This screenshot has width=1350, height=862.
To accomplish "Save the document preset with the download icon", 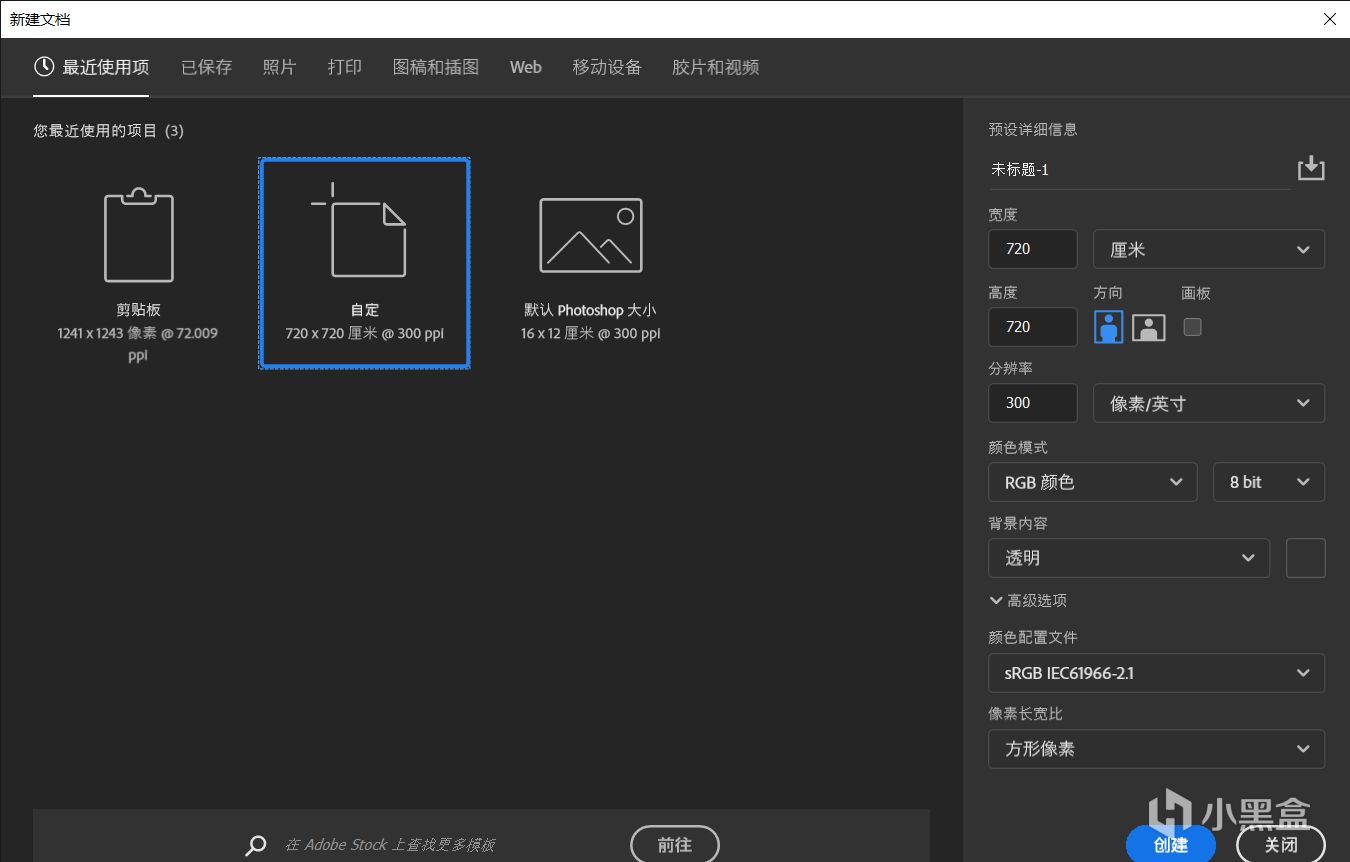I will [1311, 168].
